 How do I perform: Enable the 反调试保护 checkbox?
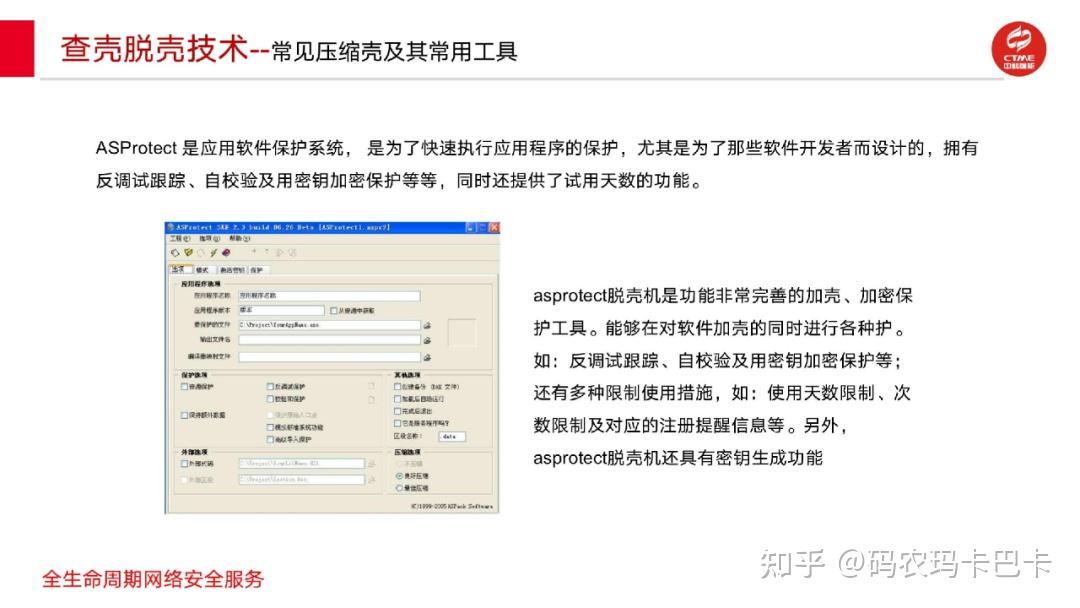click(x=270, y=387)
